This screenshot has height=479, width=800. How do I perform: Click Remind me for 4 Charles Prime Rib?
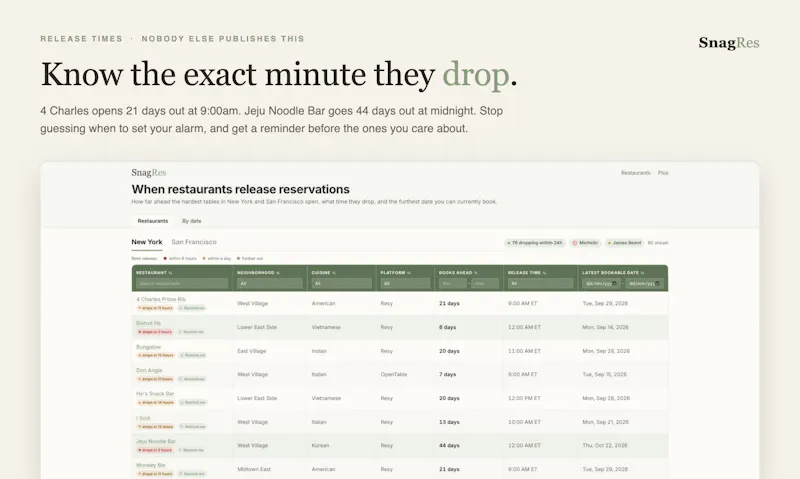(192, 308)
